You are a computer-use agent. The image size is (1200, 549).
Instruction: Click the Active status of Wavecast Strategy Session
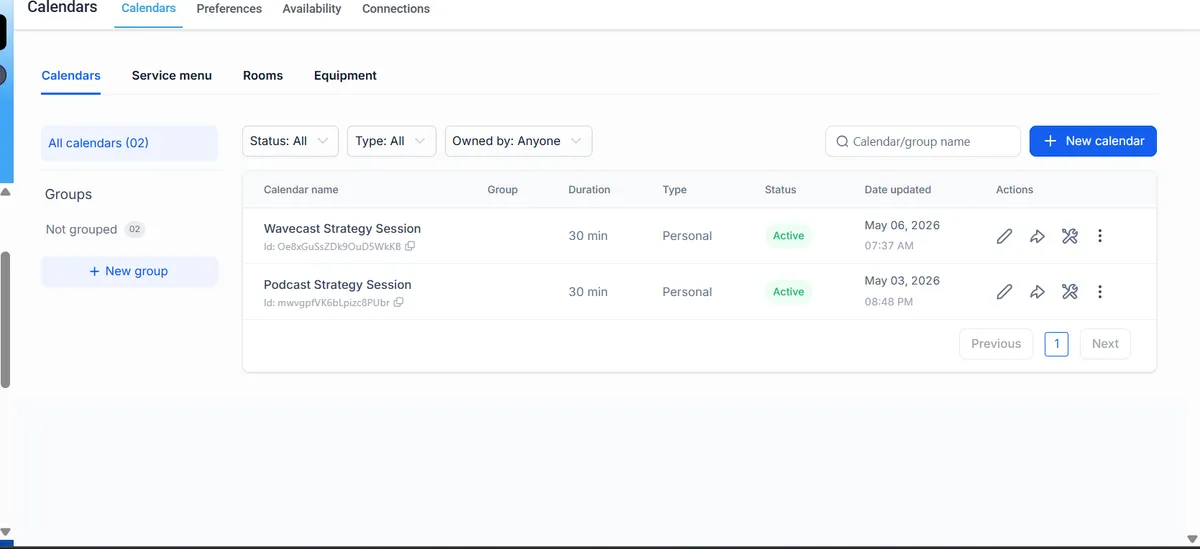tap(788, 236)
